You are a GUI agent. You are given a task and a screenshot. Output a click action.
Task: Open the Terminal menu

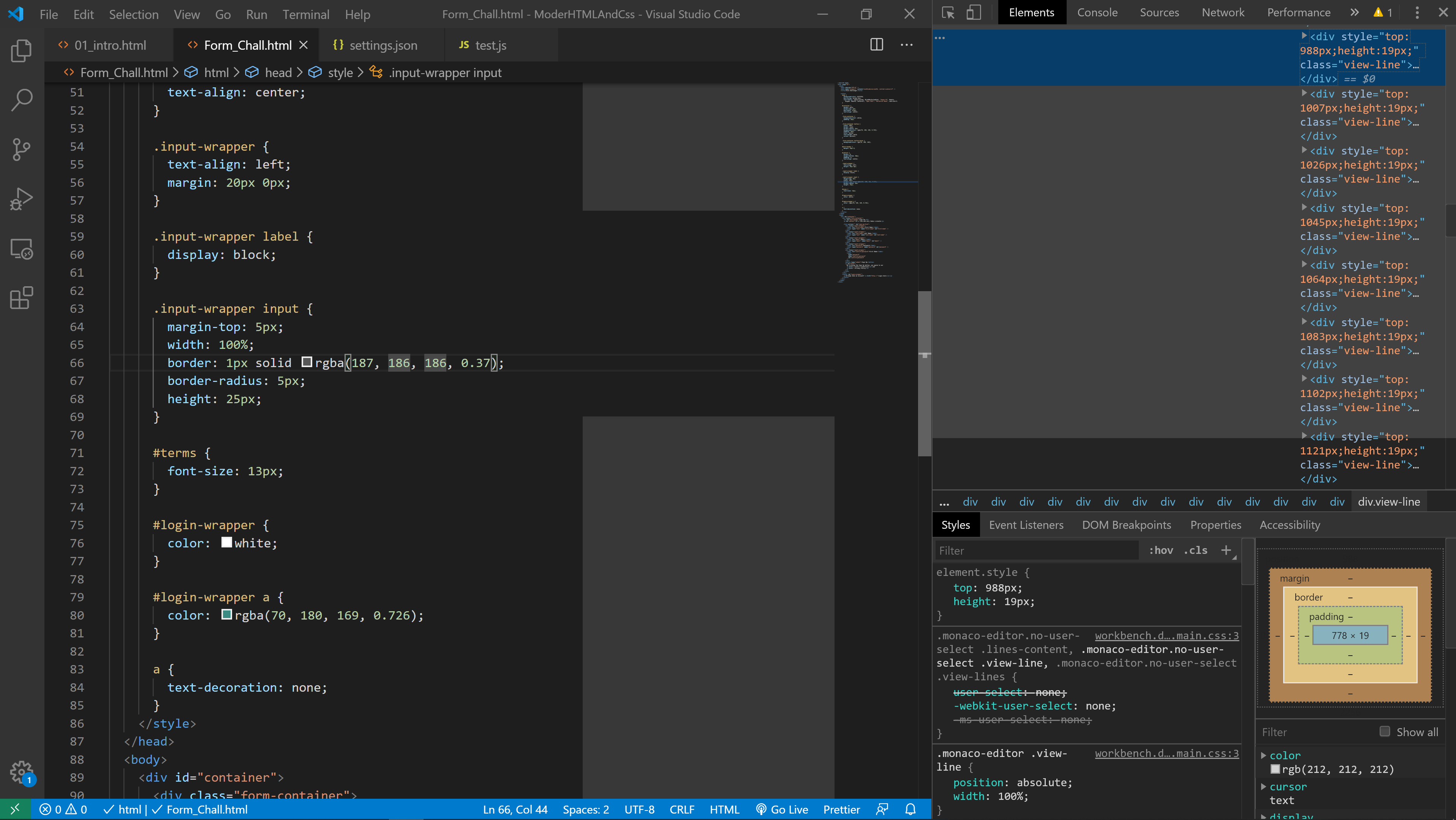click(305, 14)
